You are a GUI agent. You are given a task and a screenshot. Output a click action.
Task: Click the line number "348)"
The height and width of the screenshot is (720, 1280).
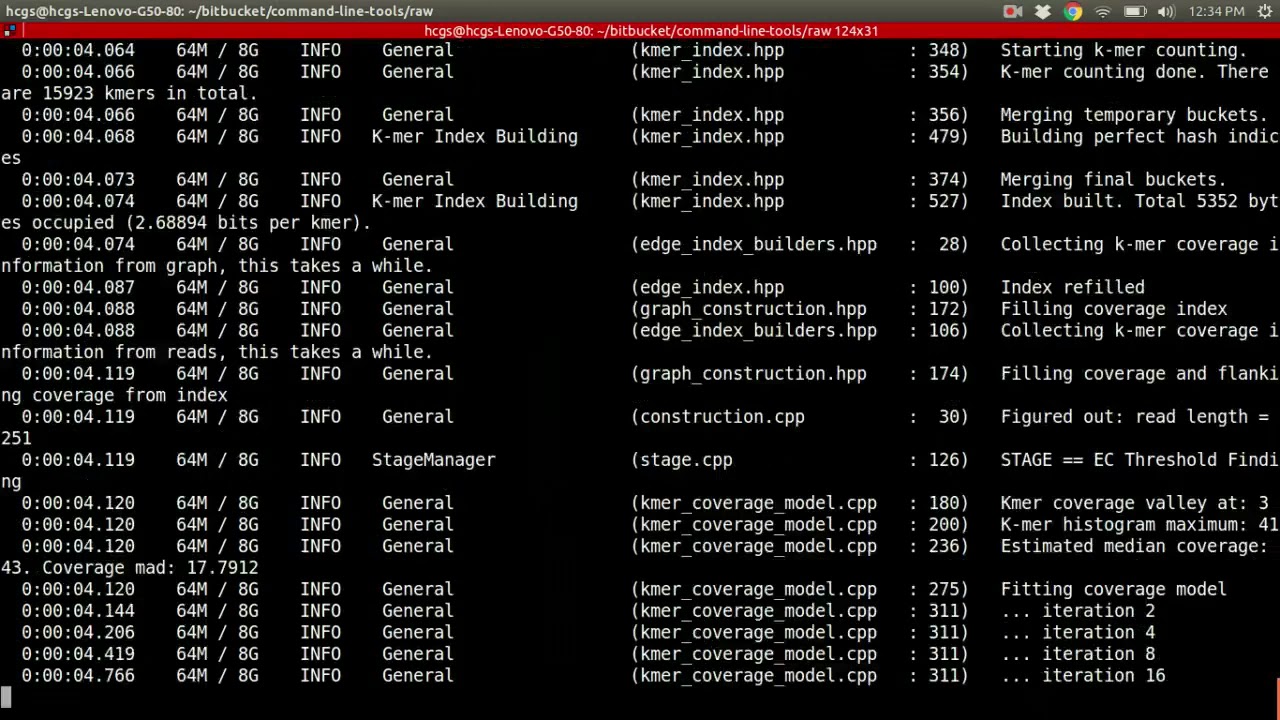pos(948,50)
